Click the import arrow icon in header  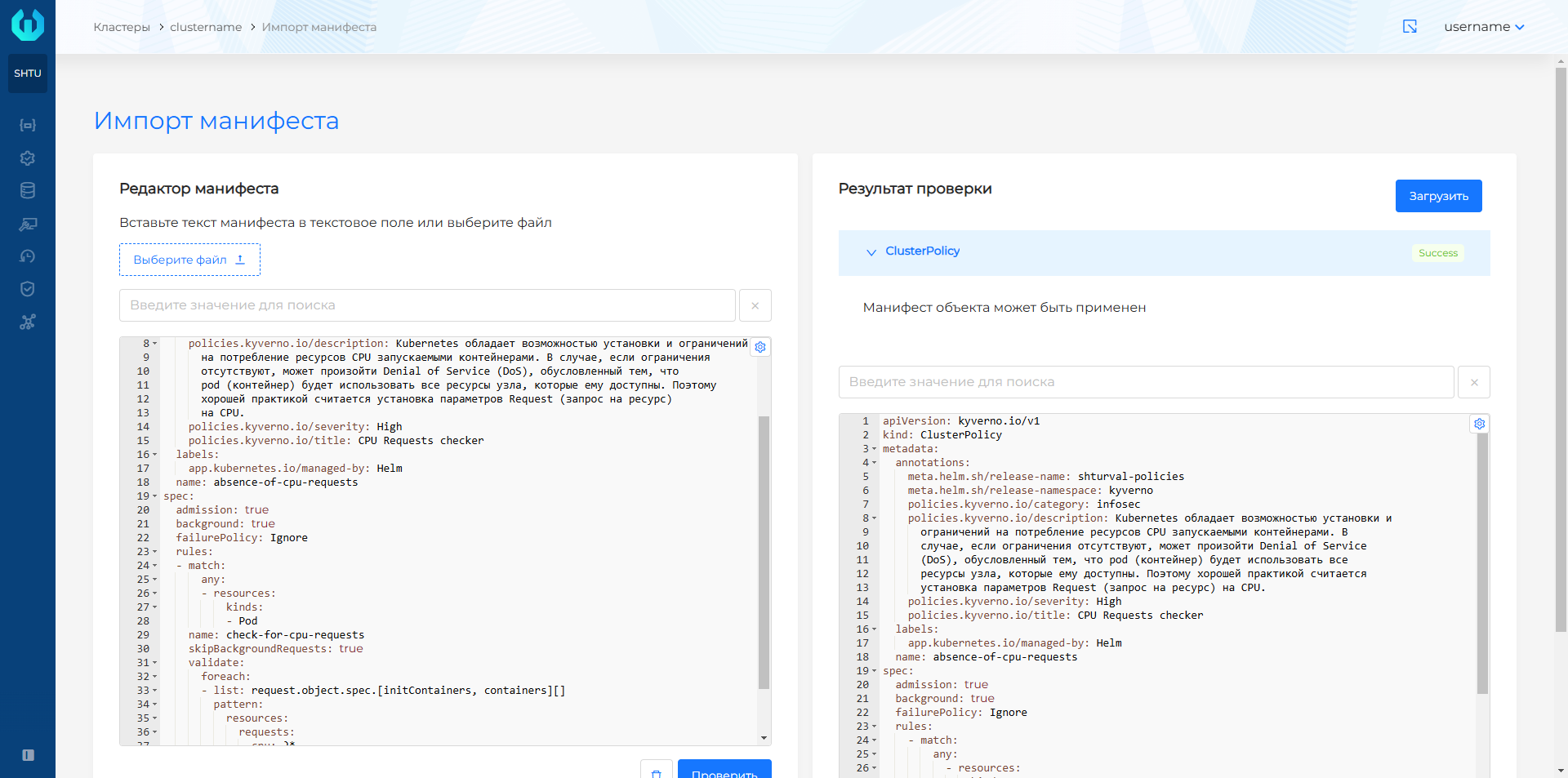tap(1410, 27)
